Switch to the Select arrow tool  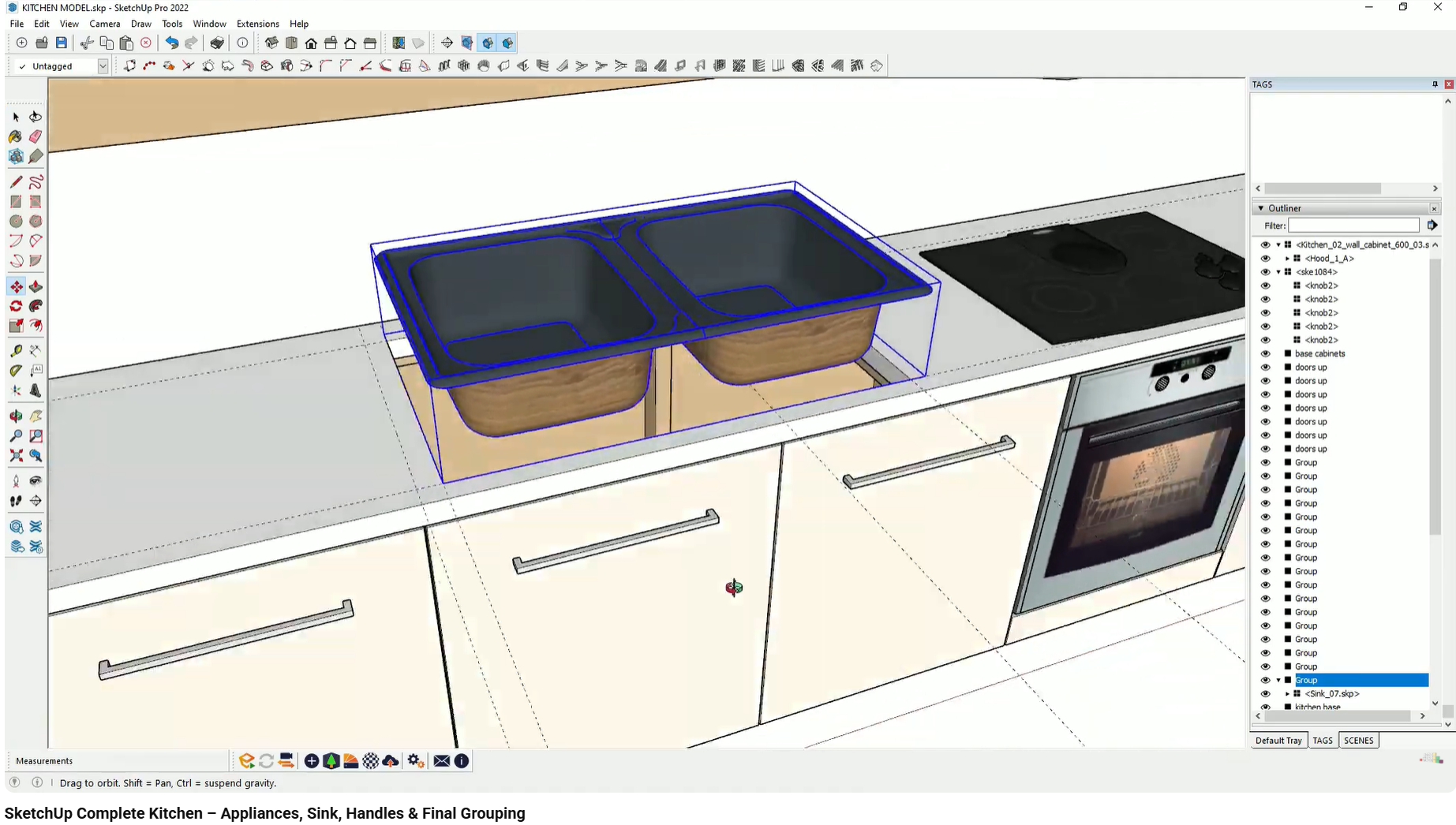coord(16,117)
